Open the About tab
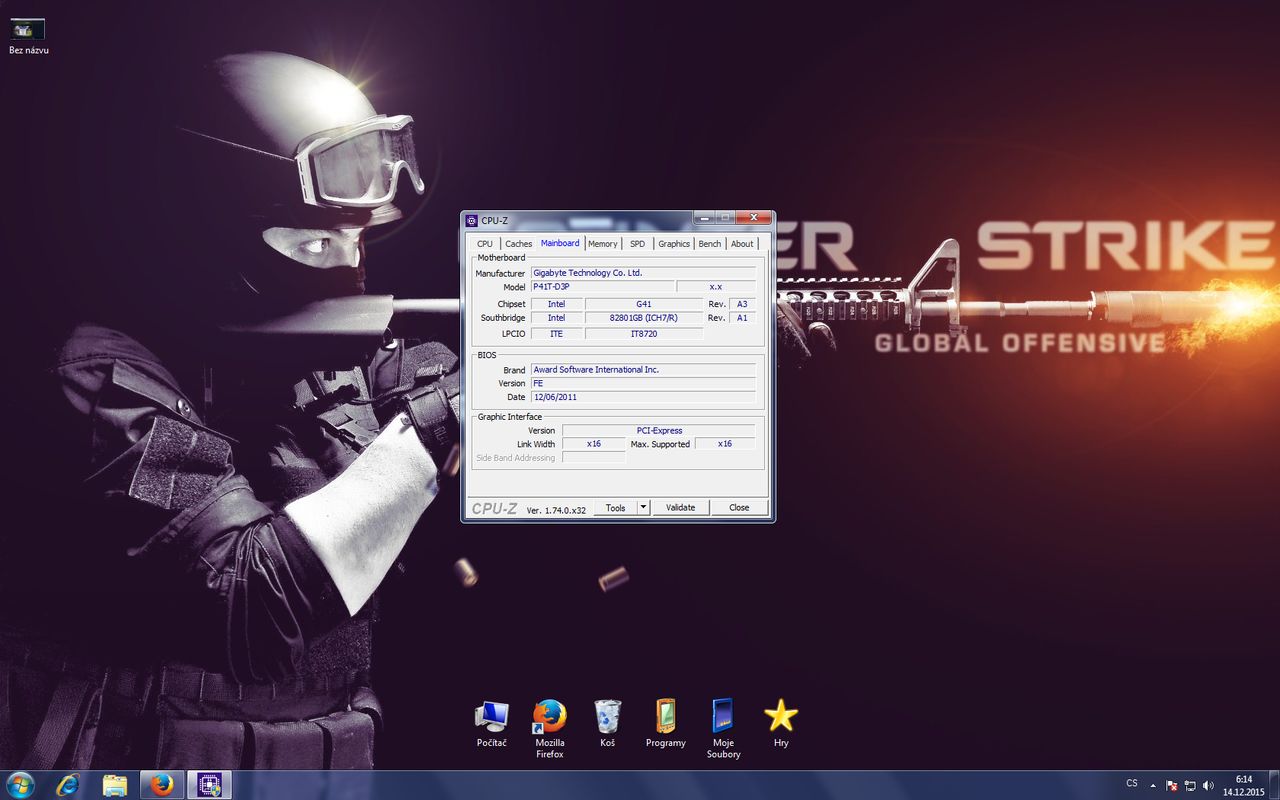This screenshot has height=800, width=1280. 742,243
